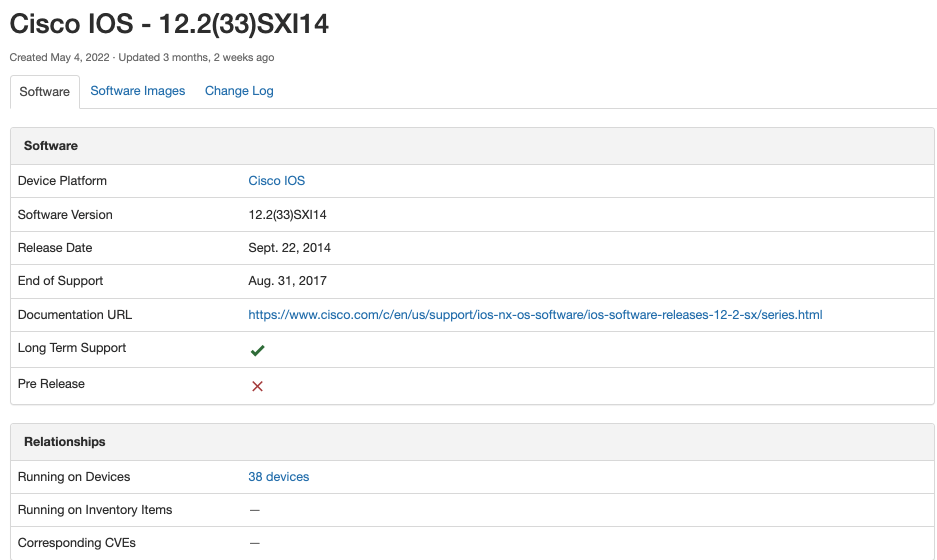Open the Change Log tab
This screenshot has width=937, height=560.
[239, 91]
